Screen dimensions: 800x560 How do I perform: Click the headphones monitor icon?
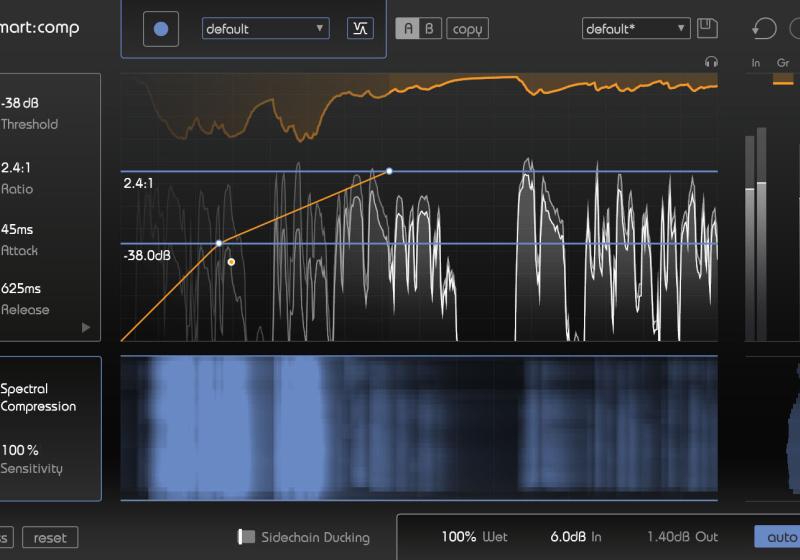pyautogui.click(x=711, y=62)
